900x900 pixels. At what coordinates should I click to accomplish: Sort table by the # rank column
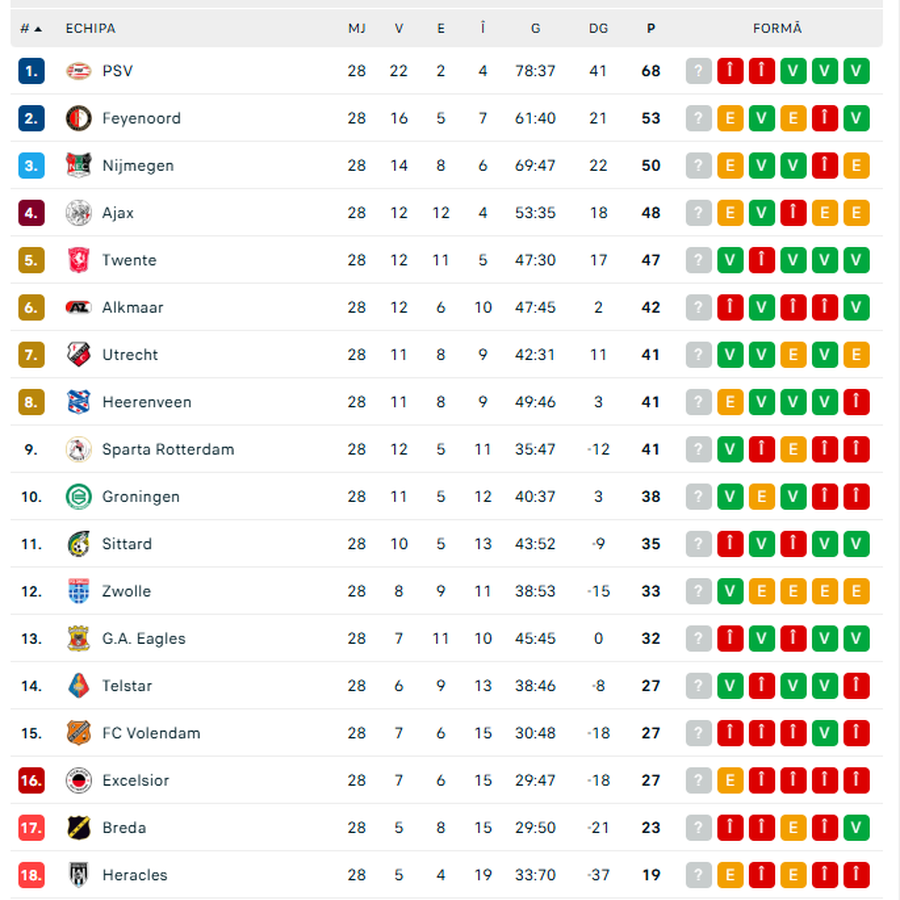point(31,29)
